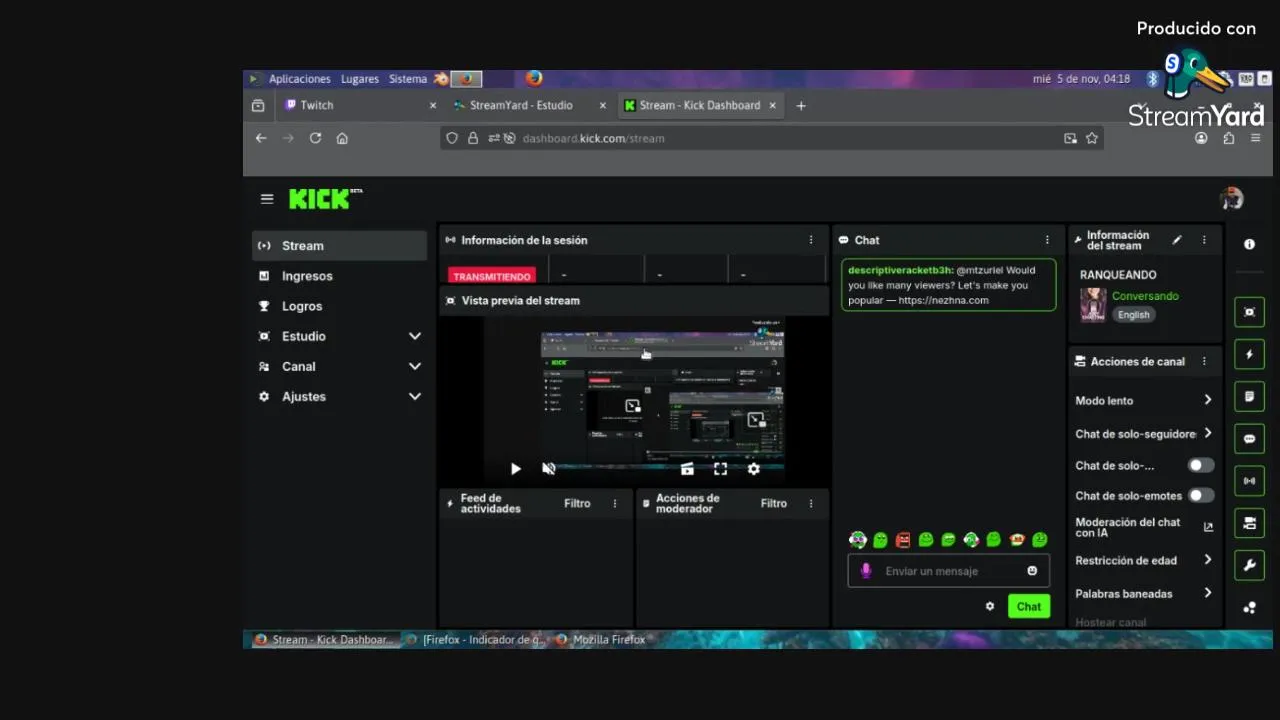Edit stream information with pencil icon
The width and height of the screenshot is (1280, 720).
coord(1177,240)
